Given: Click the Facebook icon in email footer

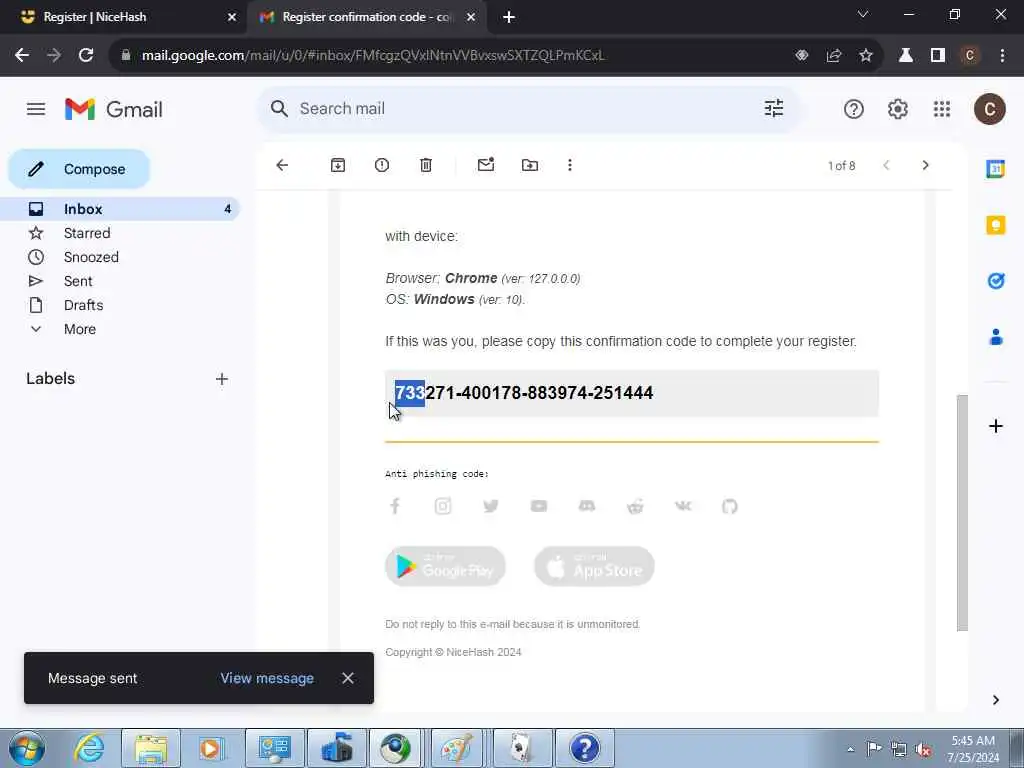Looking at the screenshot, I should coord(395,506).
